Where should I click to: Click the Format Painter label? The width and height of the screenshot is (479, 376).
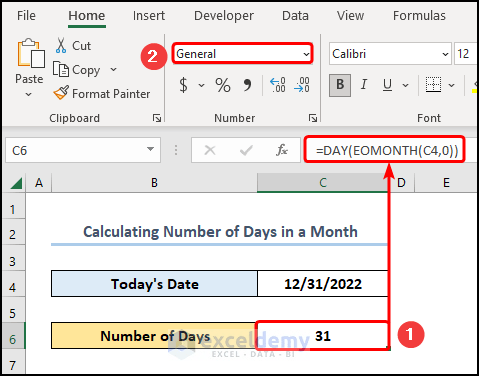click(x=111, y=94)
